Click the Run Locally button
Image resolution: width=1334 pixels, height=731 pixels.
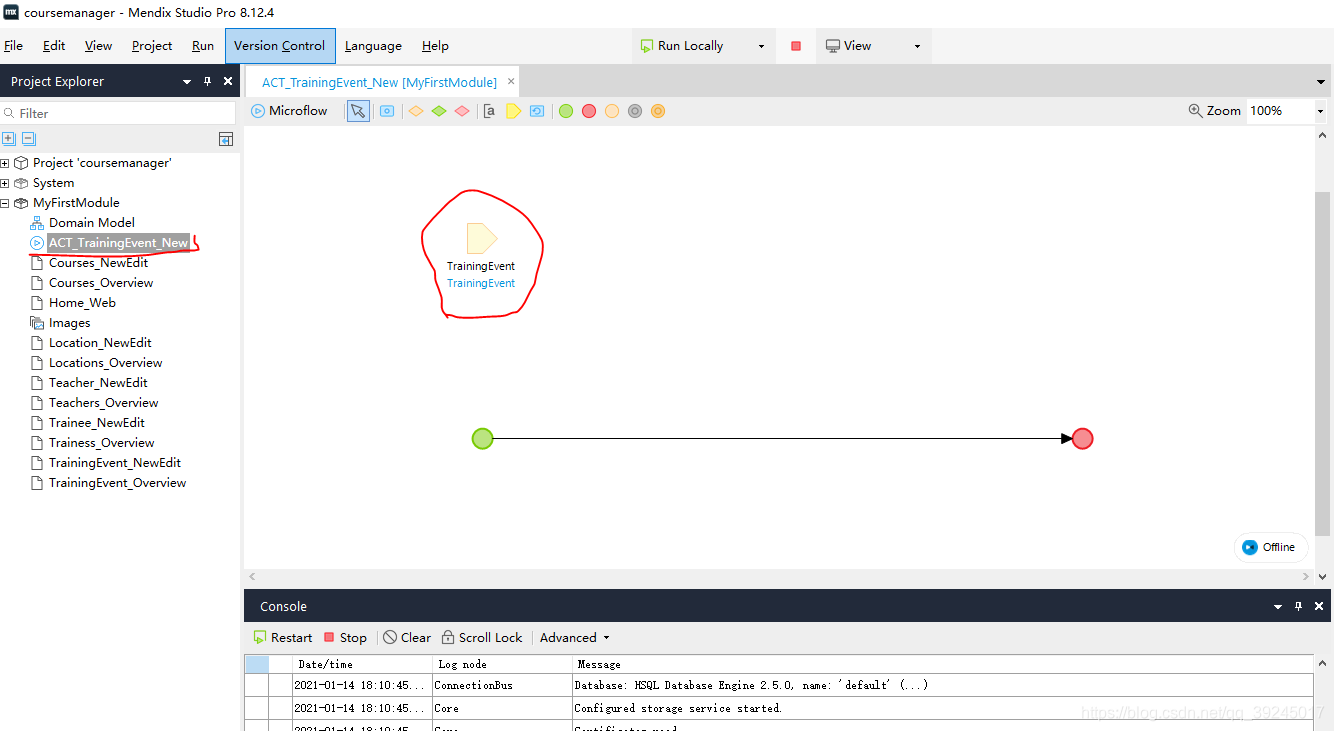(x=690, y=46)
